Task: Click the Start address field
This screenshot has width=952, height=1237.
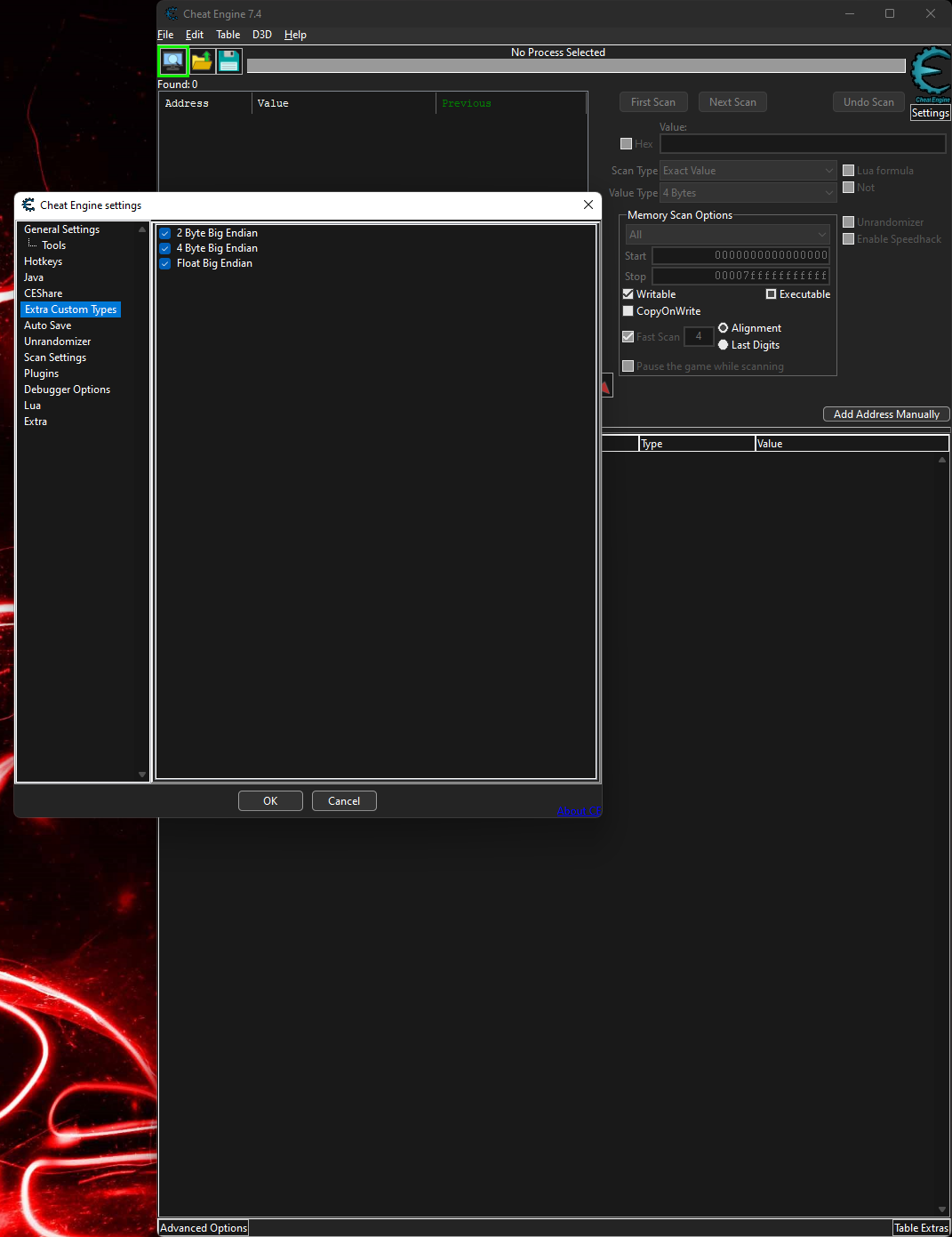Action: (x=741, y=255)
